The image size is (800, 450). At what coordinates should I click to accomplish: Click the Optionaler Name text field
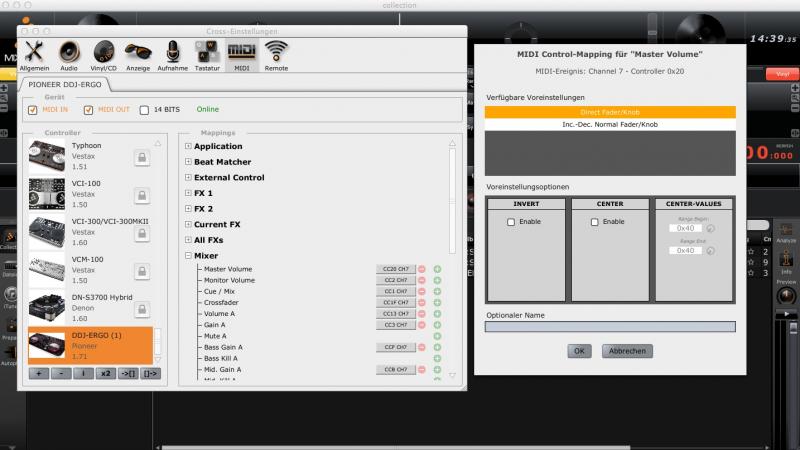click(609, 326)
